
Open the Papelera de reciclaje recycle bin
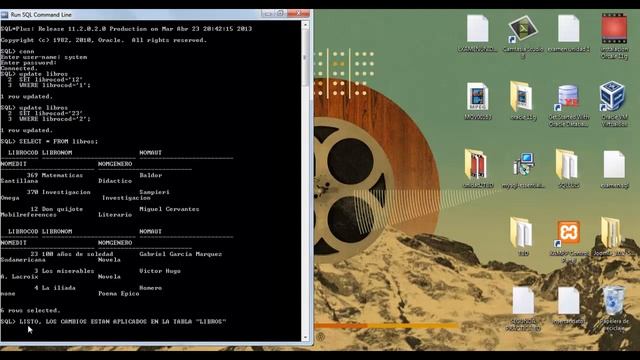[x=614, y=301]
